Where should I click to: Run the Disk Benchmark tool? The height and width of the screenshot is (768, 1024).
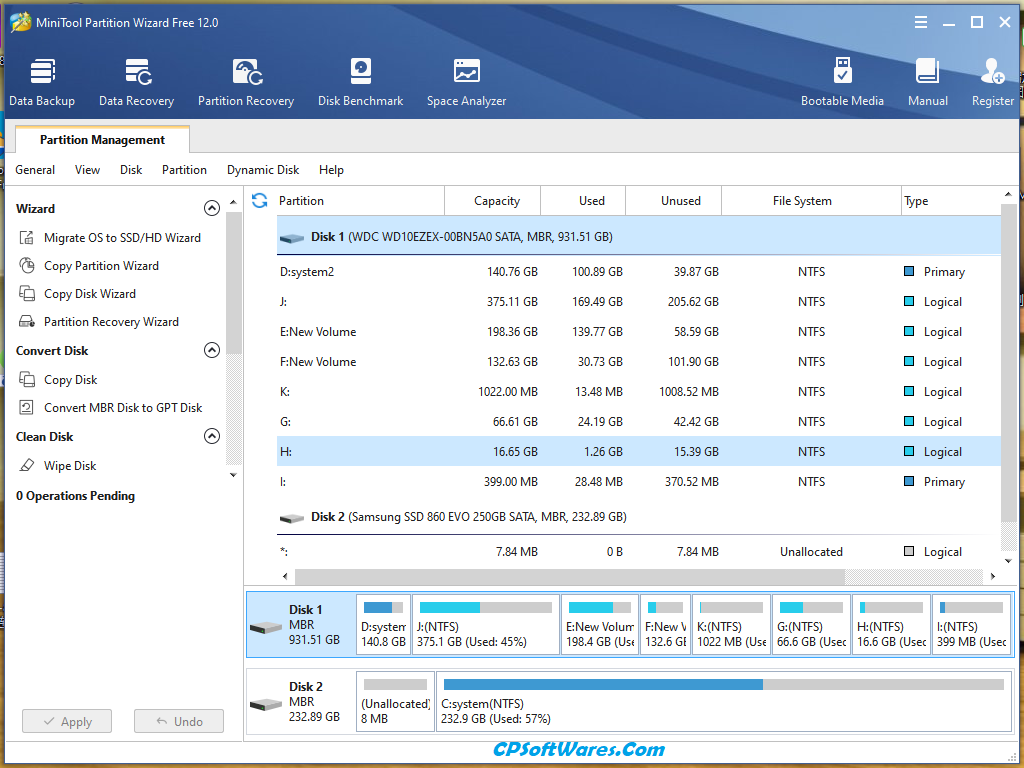[x=360, y=80]
